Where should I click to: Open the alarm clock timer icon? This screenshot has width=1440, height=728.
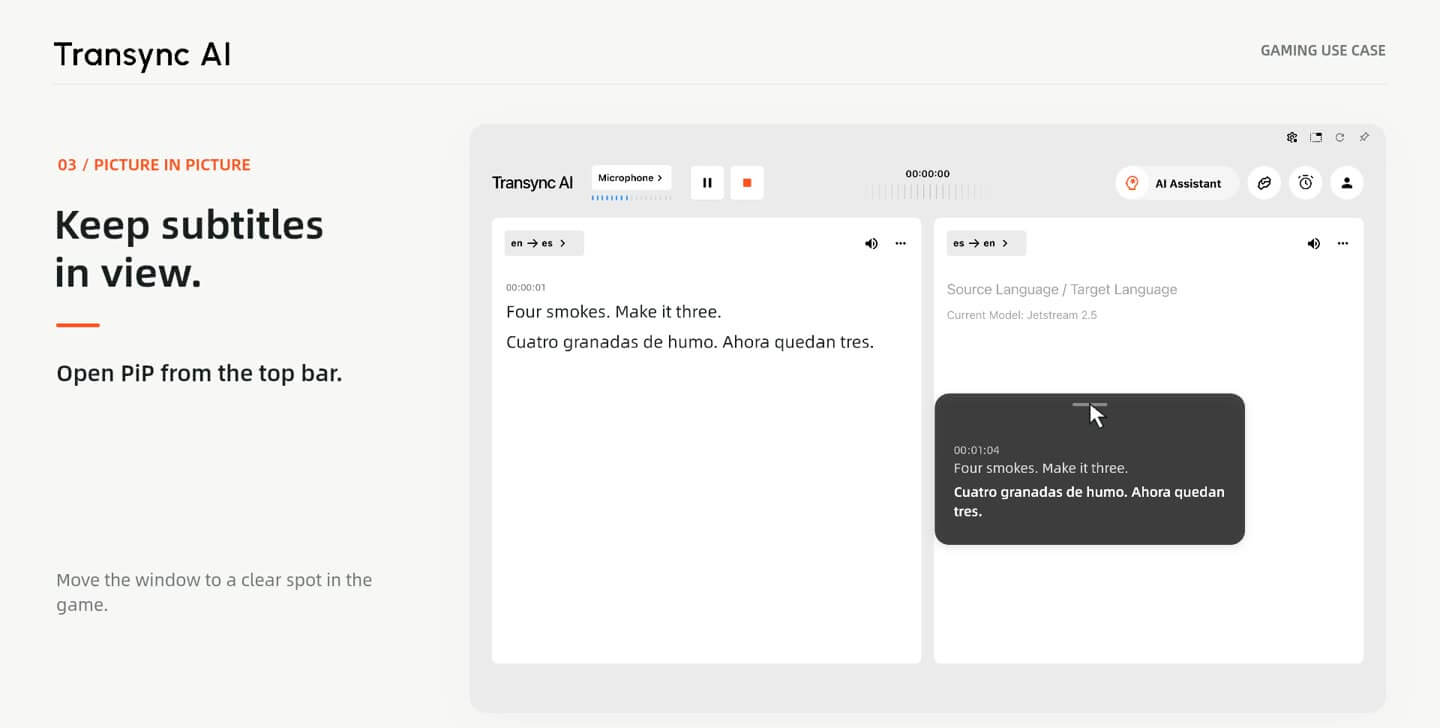[x=1305, y=183]
